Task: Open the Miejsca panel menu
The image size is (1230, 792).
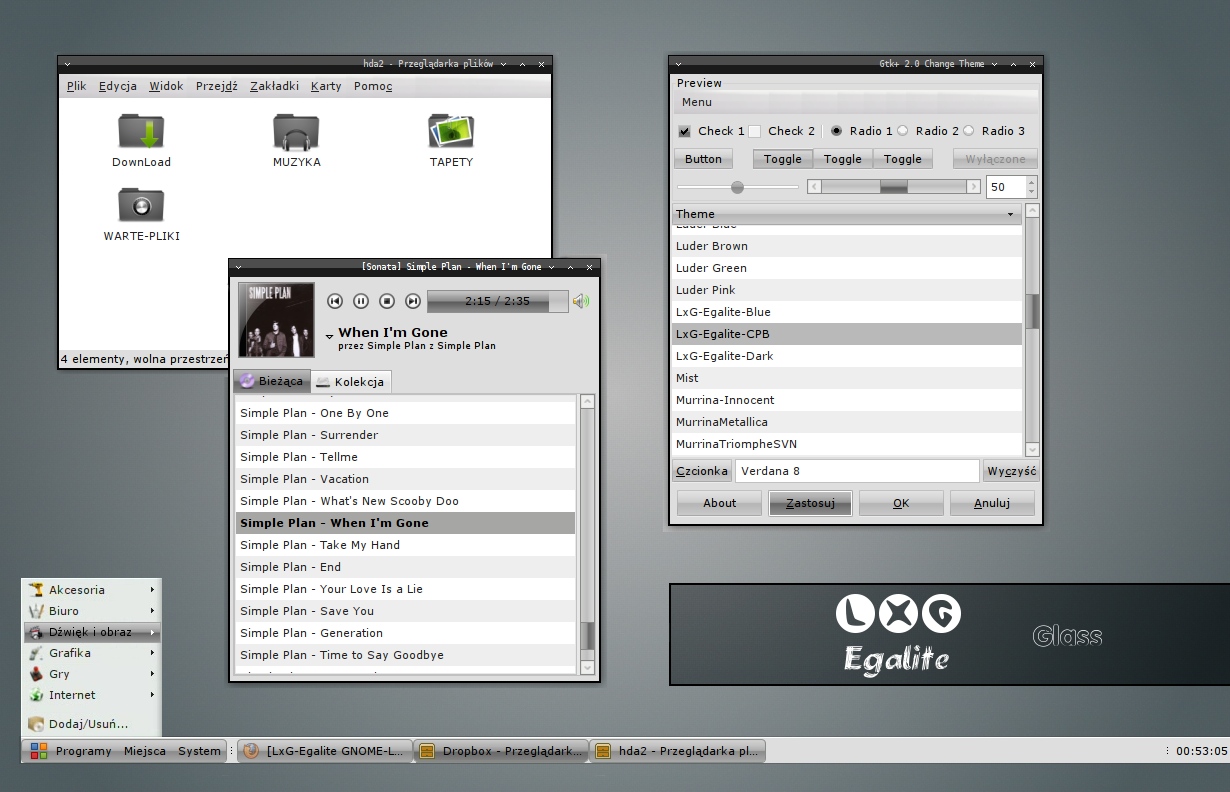Action: (x=145, y=751)
